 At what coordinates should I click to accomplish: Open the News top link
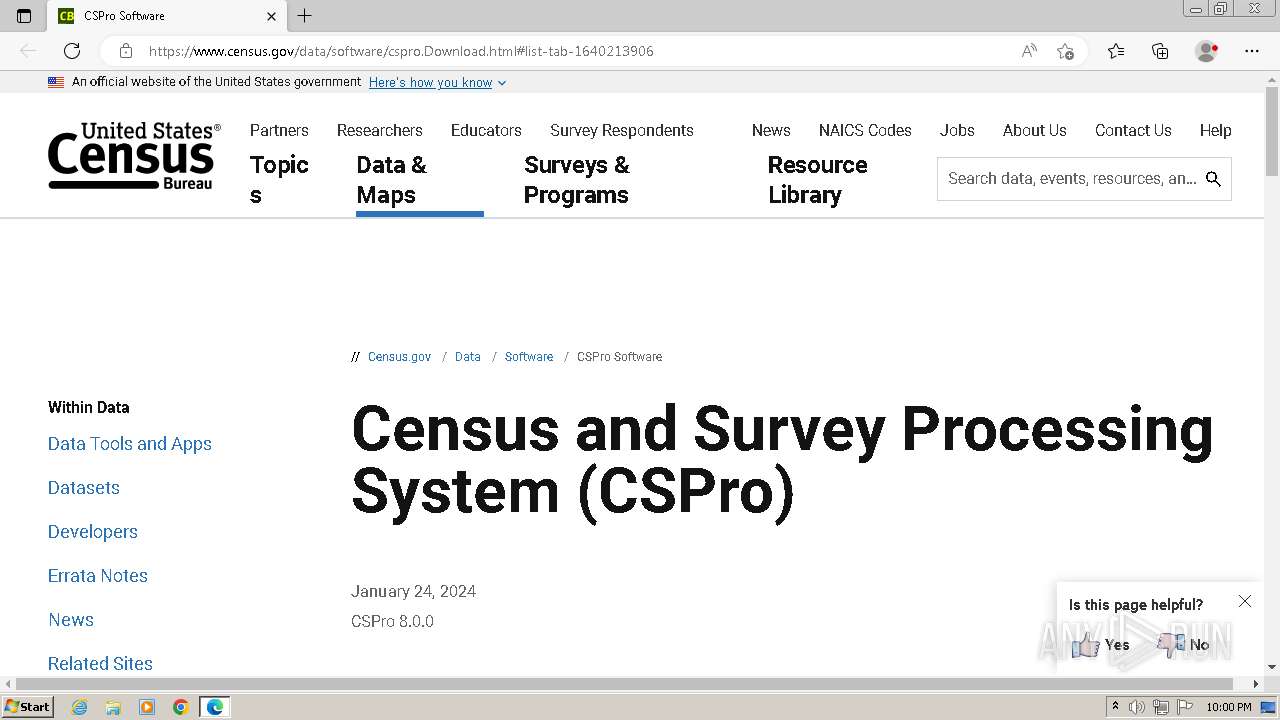(771, 130)
